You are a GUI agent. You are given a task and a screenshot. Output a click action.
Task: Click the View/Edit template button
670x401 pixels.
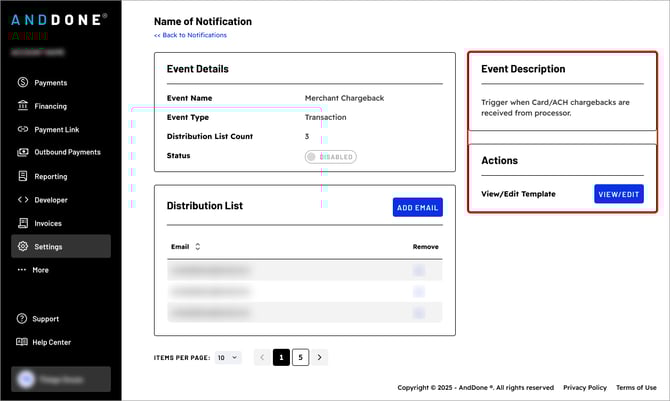619,194
